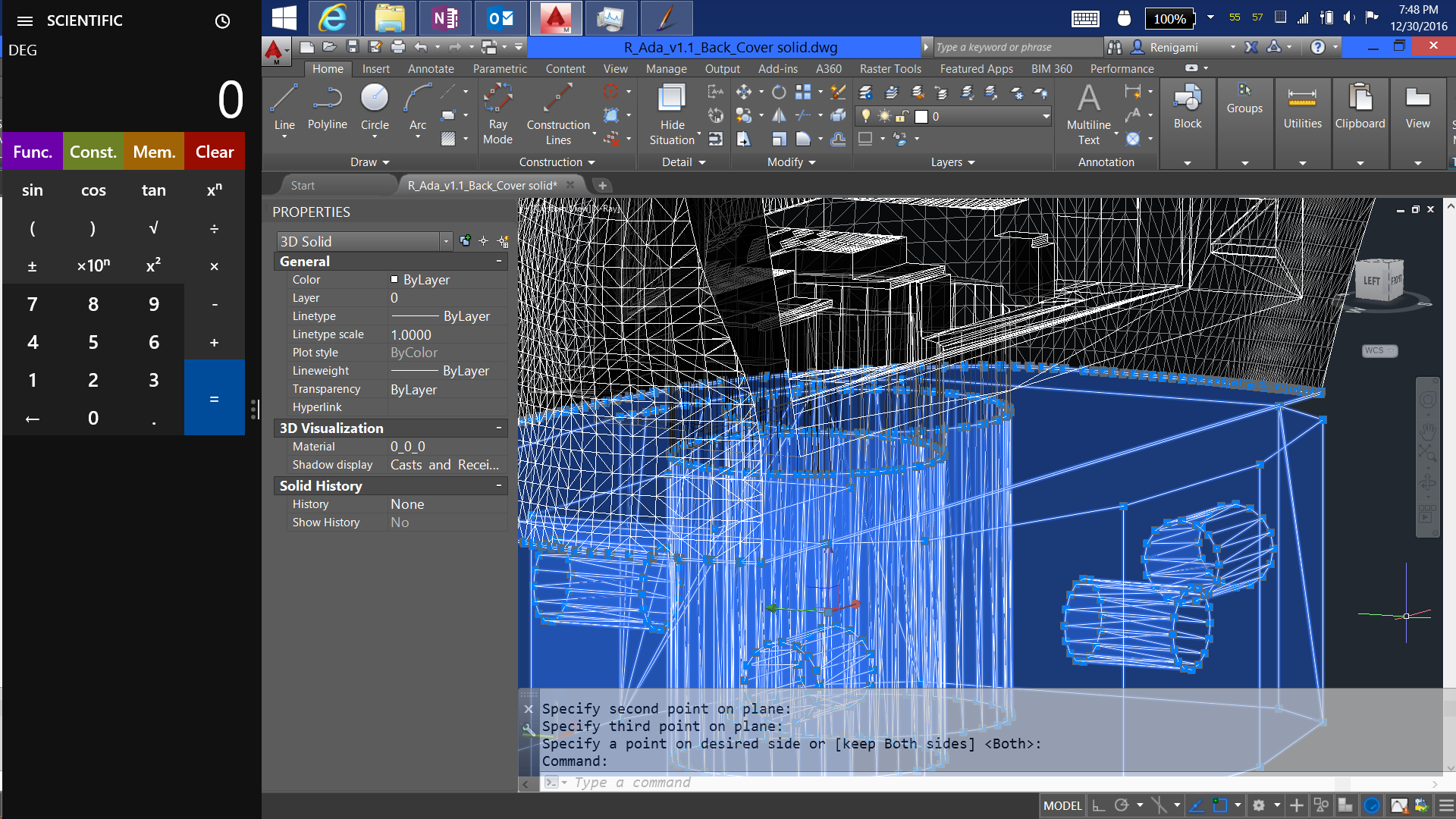Click the white layer color swatch
Image resolution: width=1456 pixels, height=819 pixels.
click(921, 116)
